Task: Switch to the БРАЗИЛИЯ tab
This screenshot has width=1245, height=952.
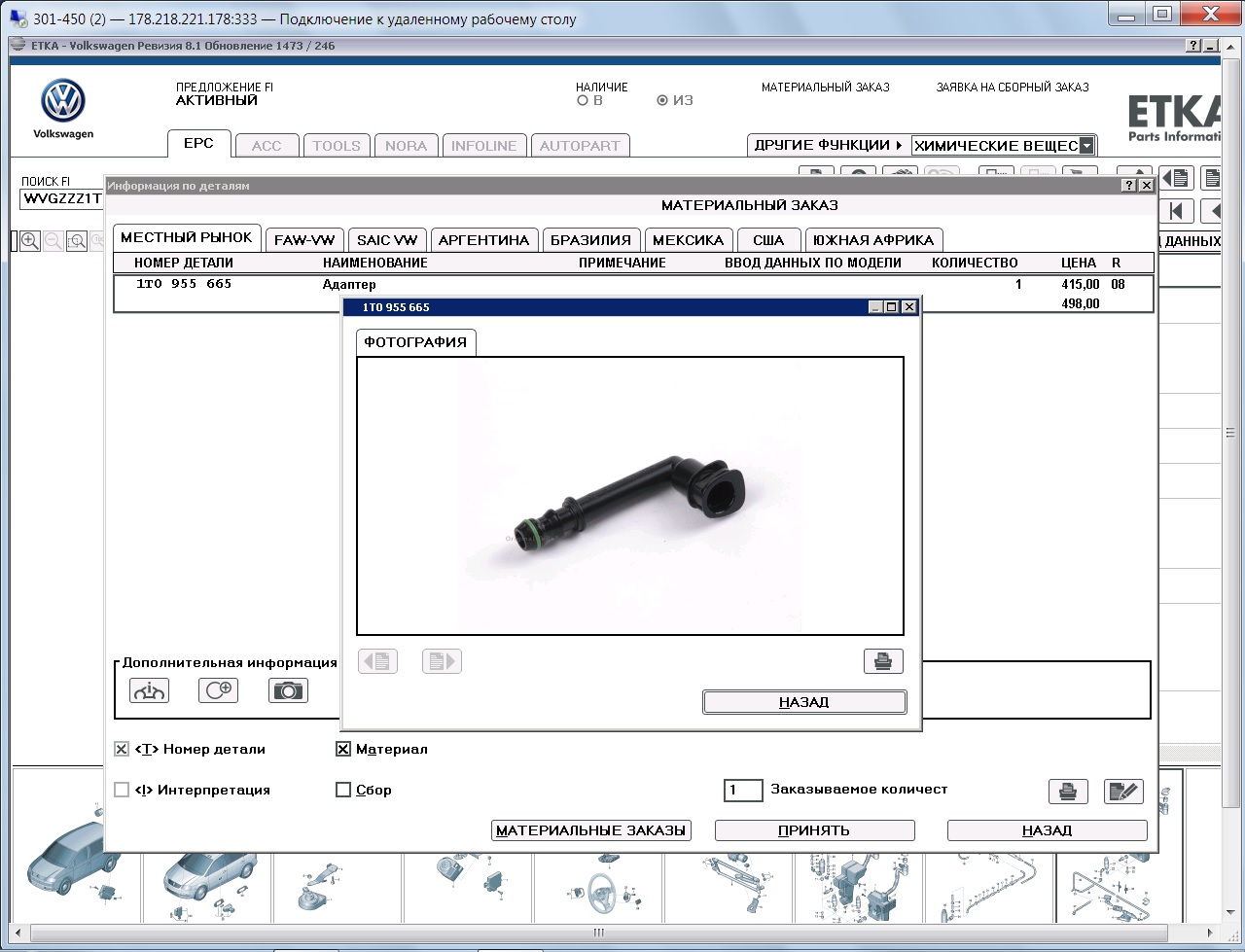Action: click(x=590, y=240)
